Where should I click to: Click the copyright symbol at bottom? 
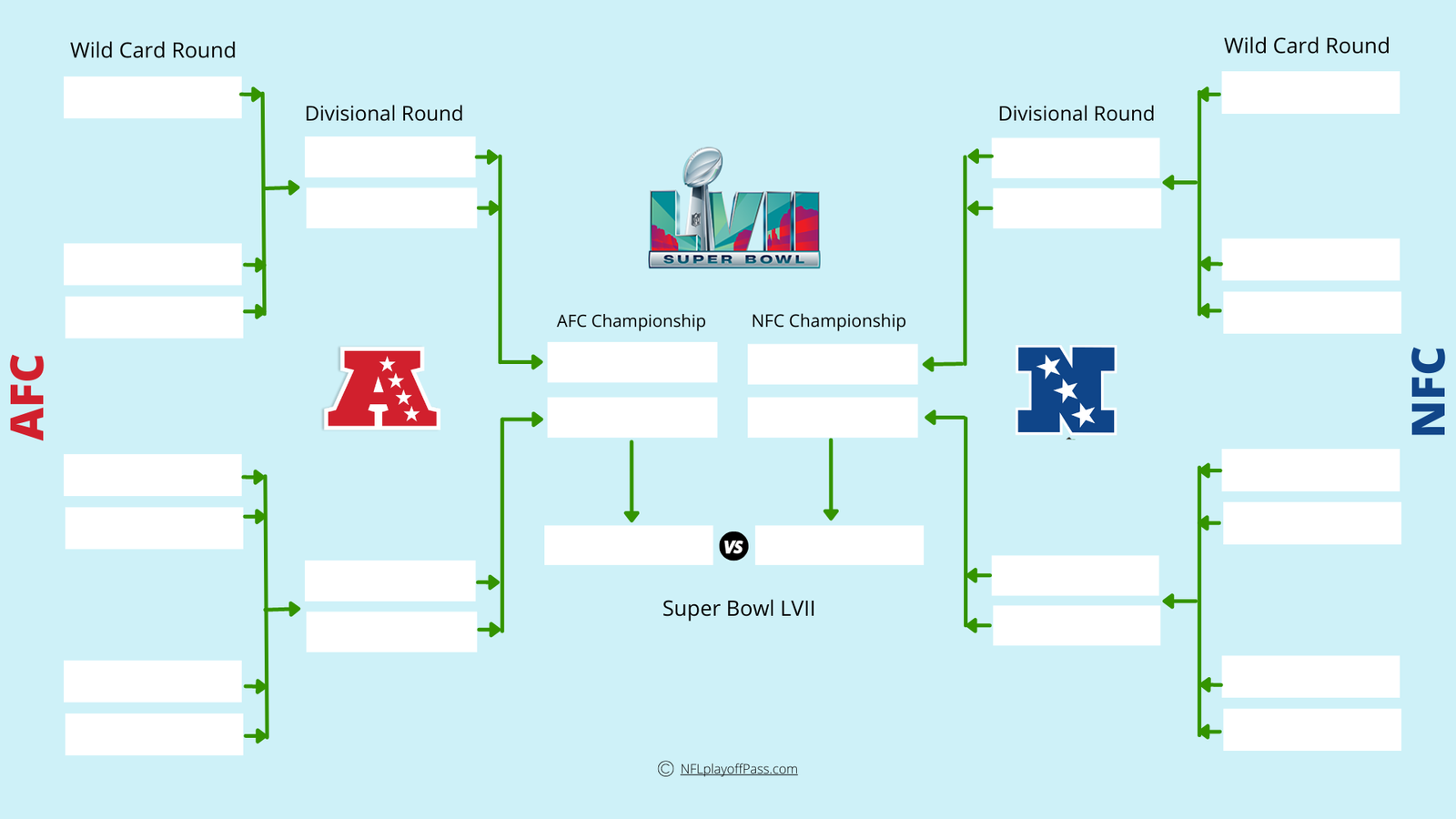click(665, 769)
